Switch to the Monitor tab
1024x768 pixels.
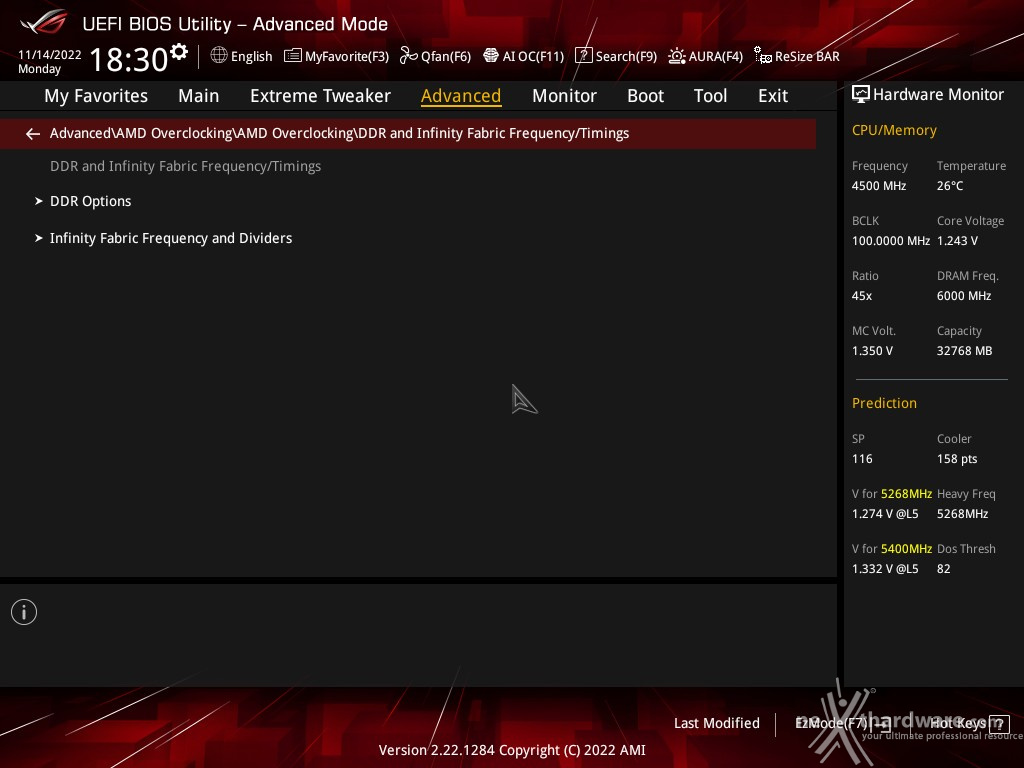point(564,96)
